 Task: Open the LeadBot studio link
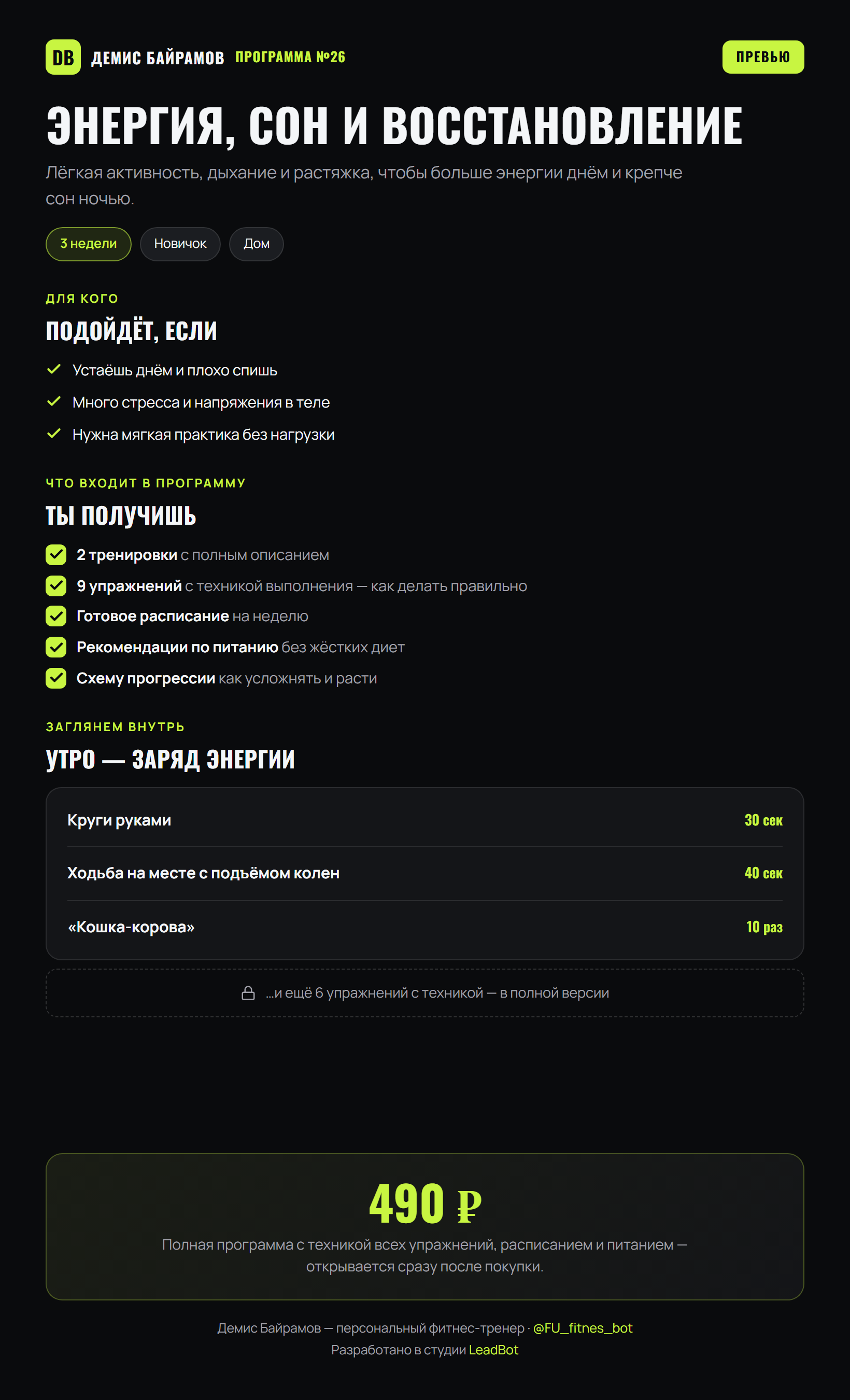coord(493,1350)
